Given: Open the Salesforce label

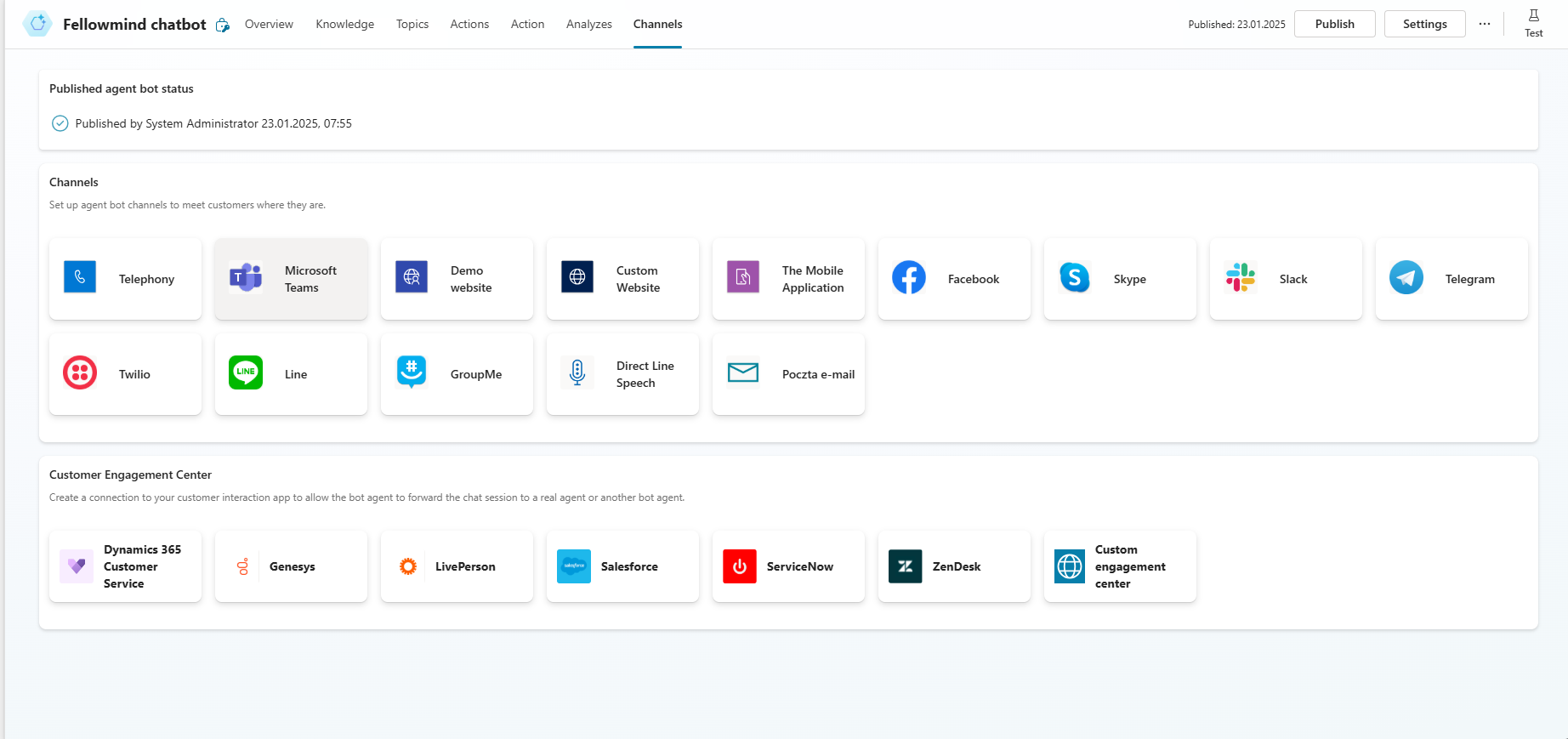Looking at the screenshot, I should [x=629, y=566].
